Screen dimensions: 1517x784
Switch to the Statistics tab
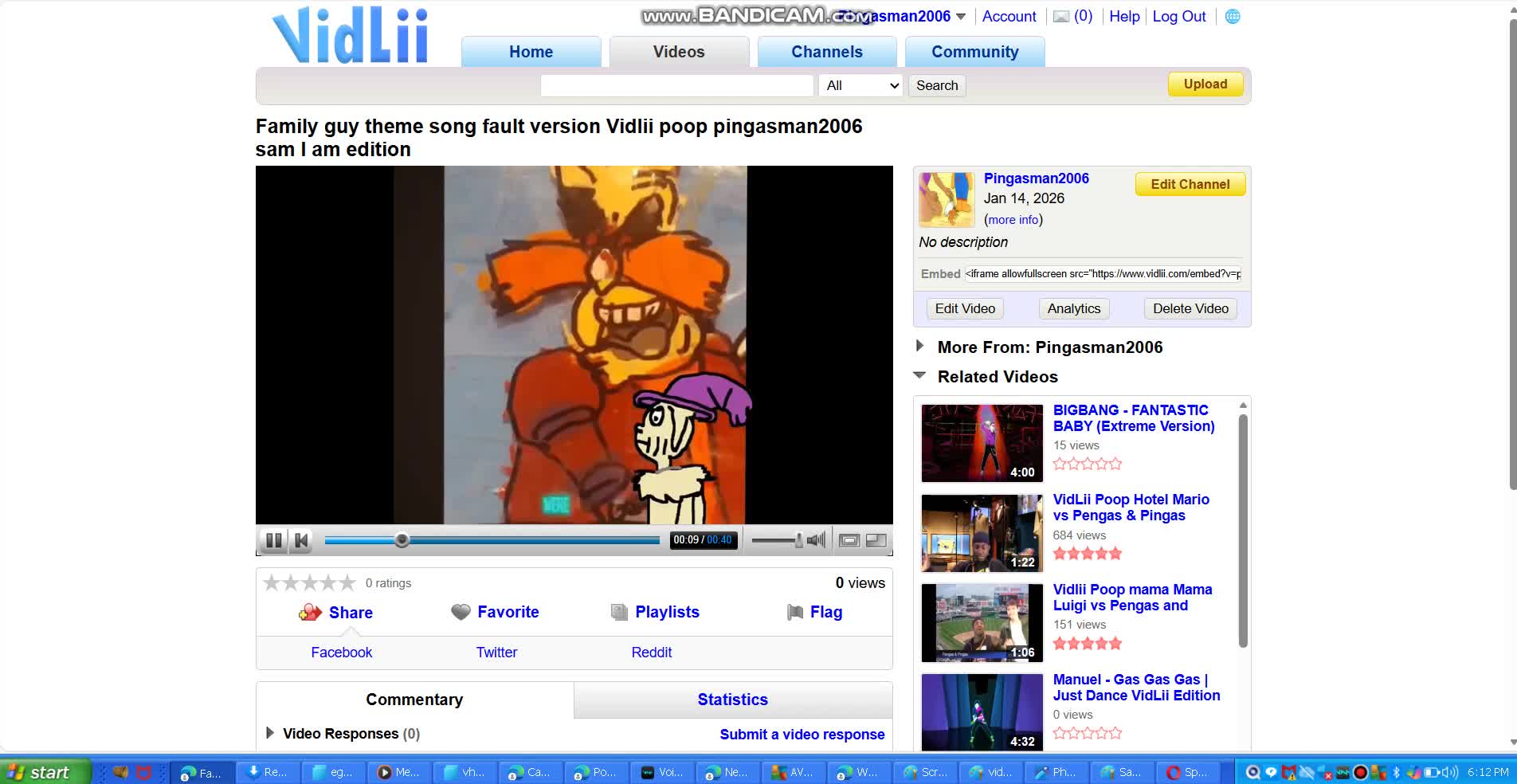(732, 700)
